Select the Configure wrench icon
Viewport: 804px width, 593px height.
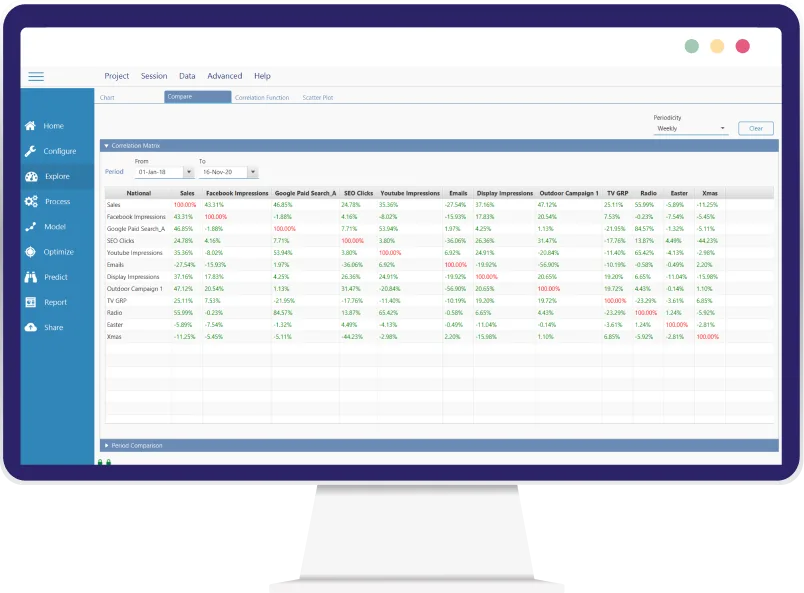pos(31,151)
